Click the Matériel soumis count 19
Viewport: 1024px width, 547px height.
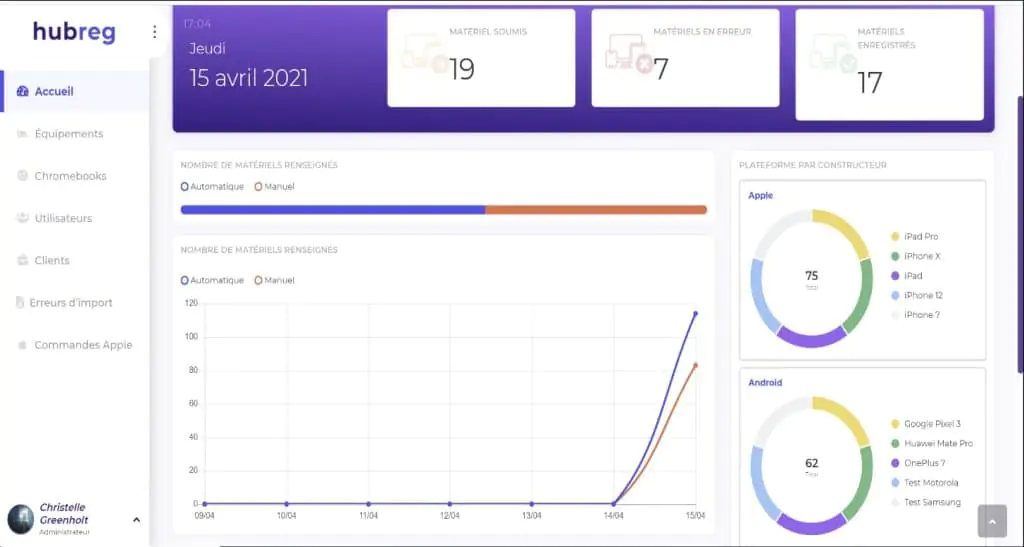[462, 69]
